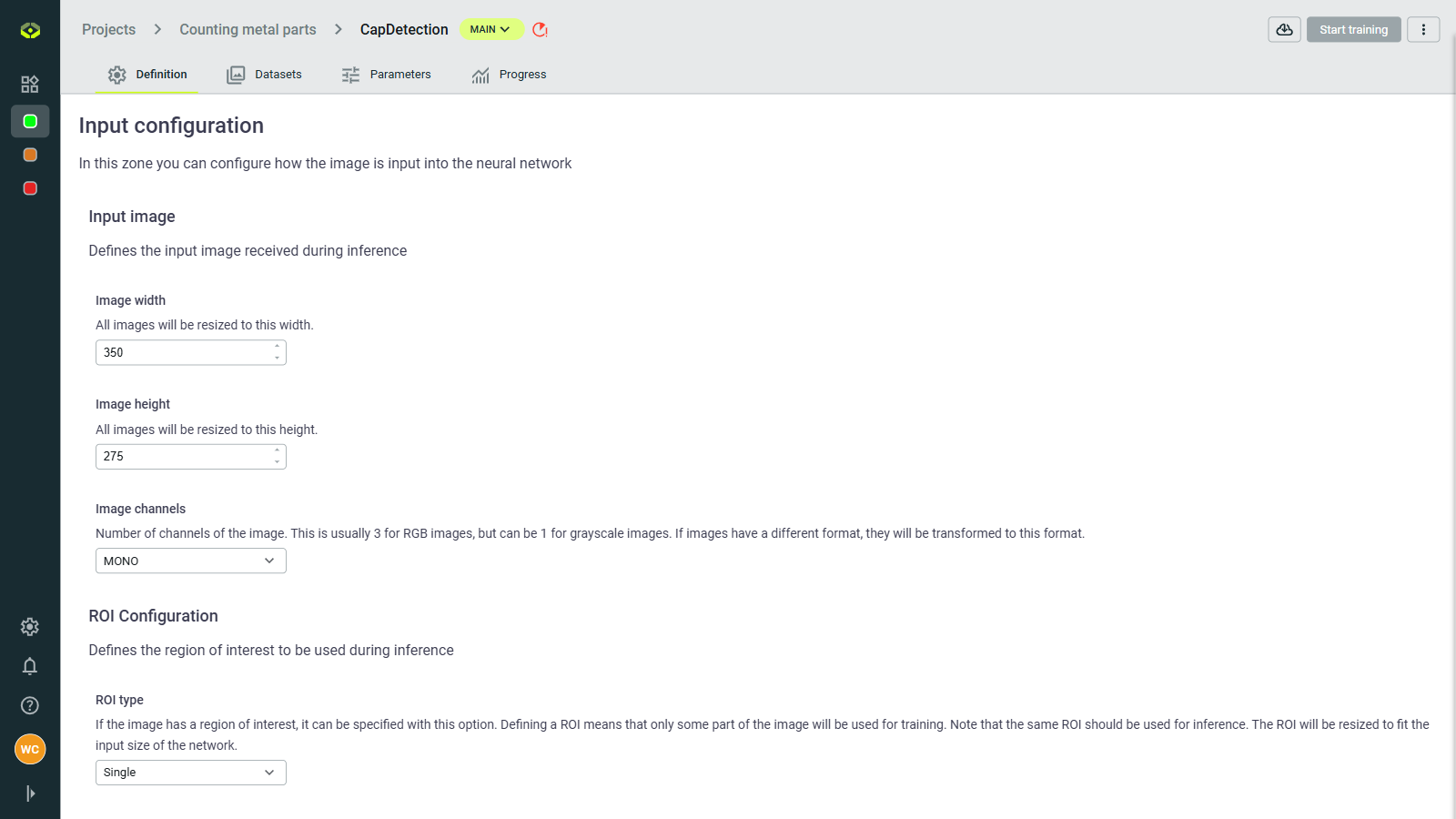Select the orange square sidebar item
This screenshot has width=1456, height=819.
(30, 155)
